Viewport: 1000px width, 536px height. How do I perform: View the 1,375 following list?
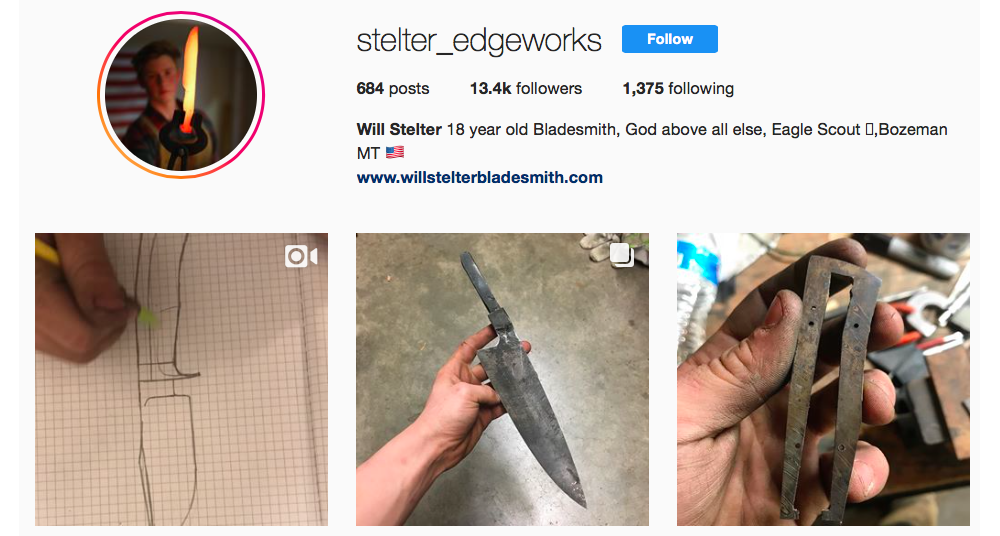pos(678,89)
